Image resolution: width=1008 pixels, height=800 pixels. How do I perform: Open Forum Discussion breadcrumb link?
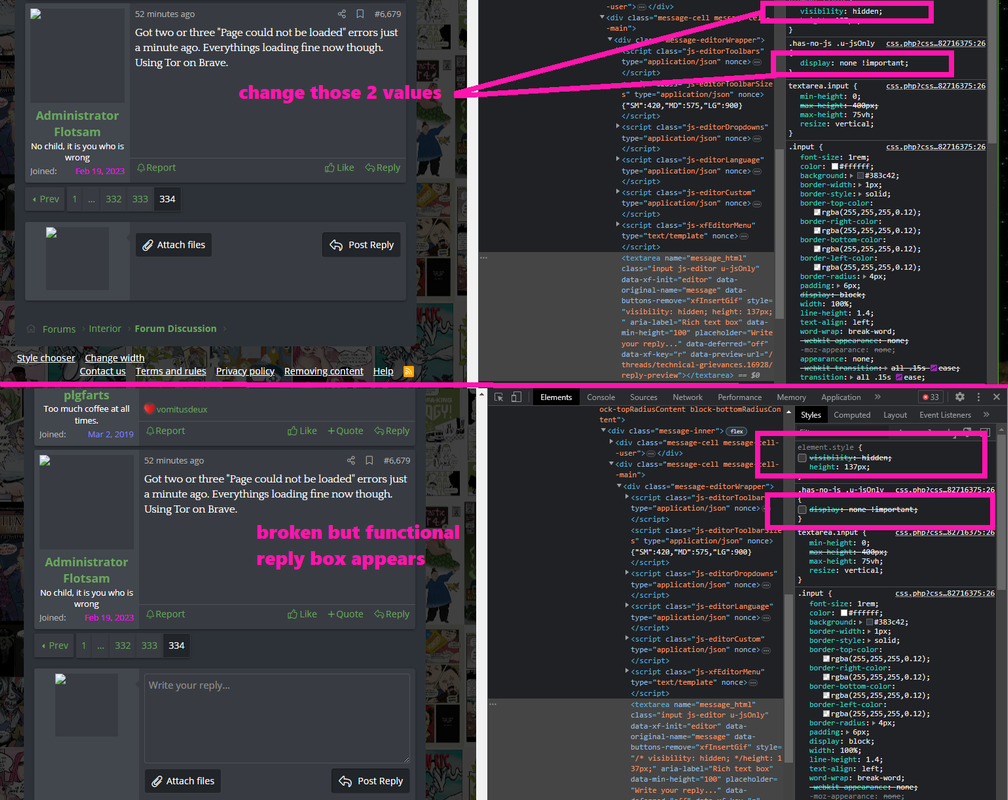[x=176, y=329]
